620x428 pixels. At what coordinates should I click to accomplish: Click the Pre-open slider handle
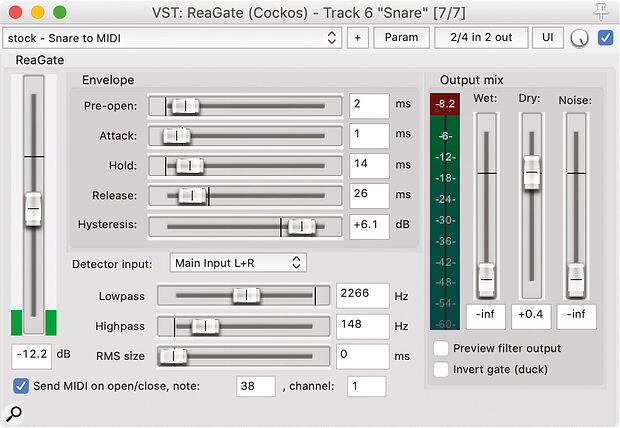185,106
